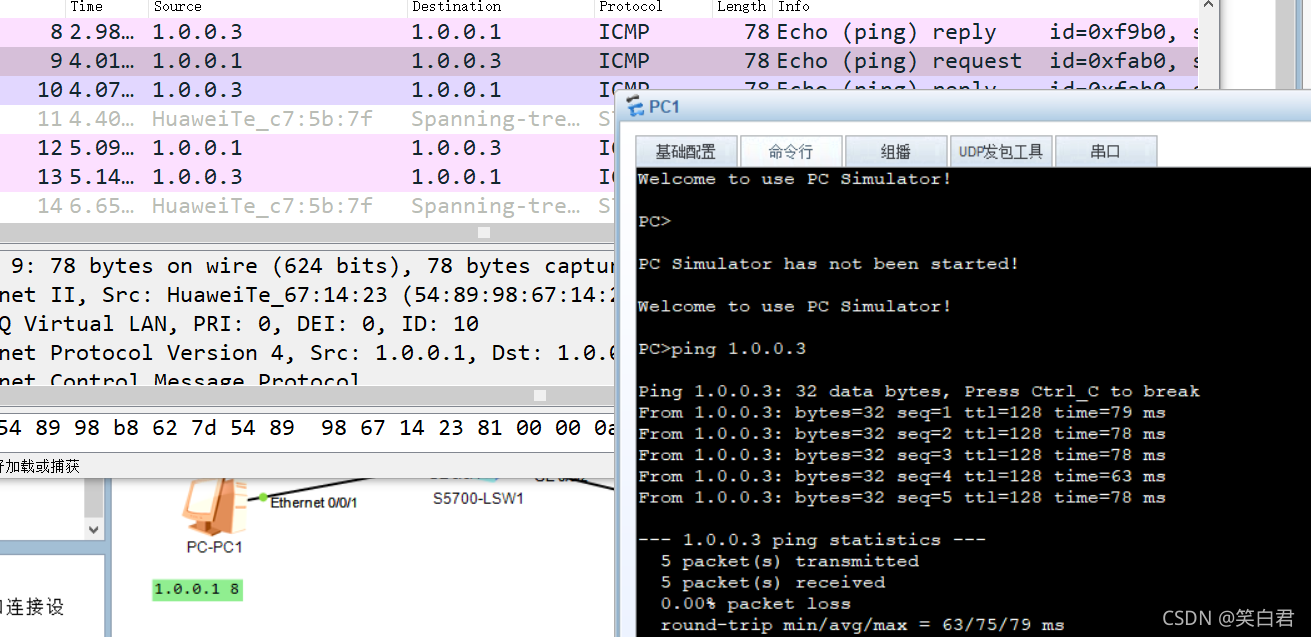Open the 串口 tab in PC1
1311x637 pixels.
[1105, 152]
